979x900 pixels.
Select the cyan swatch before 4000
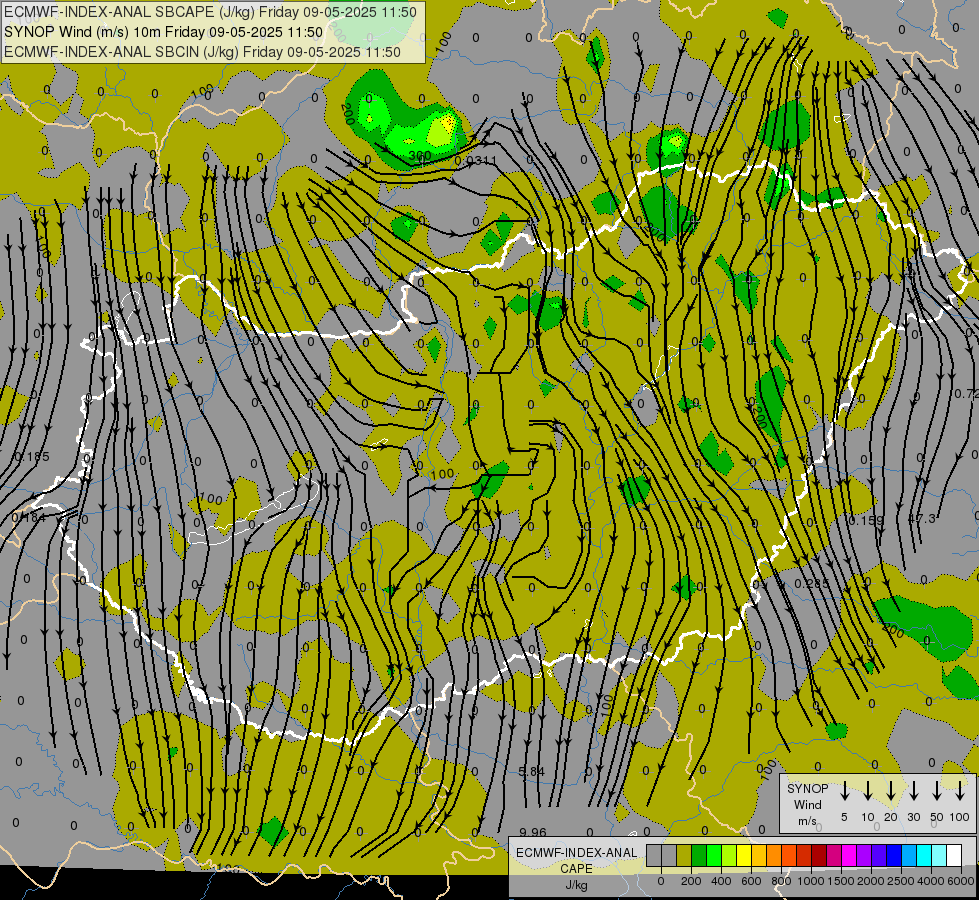point(924,855)
